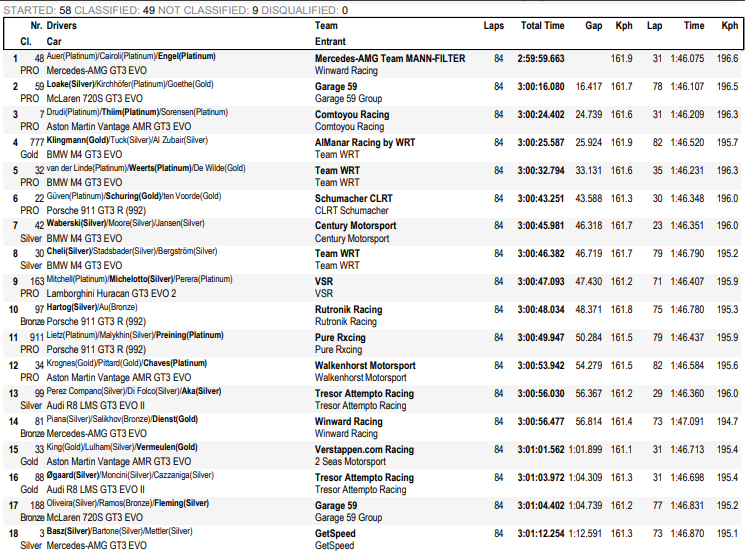Select best lap time 1:46.075
Image resolution: width=745 pixels, height=551 pixels.
click(x=687, y=58)
